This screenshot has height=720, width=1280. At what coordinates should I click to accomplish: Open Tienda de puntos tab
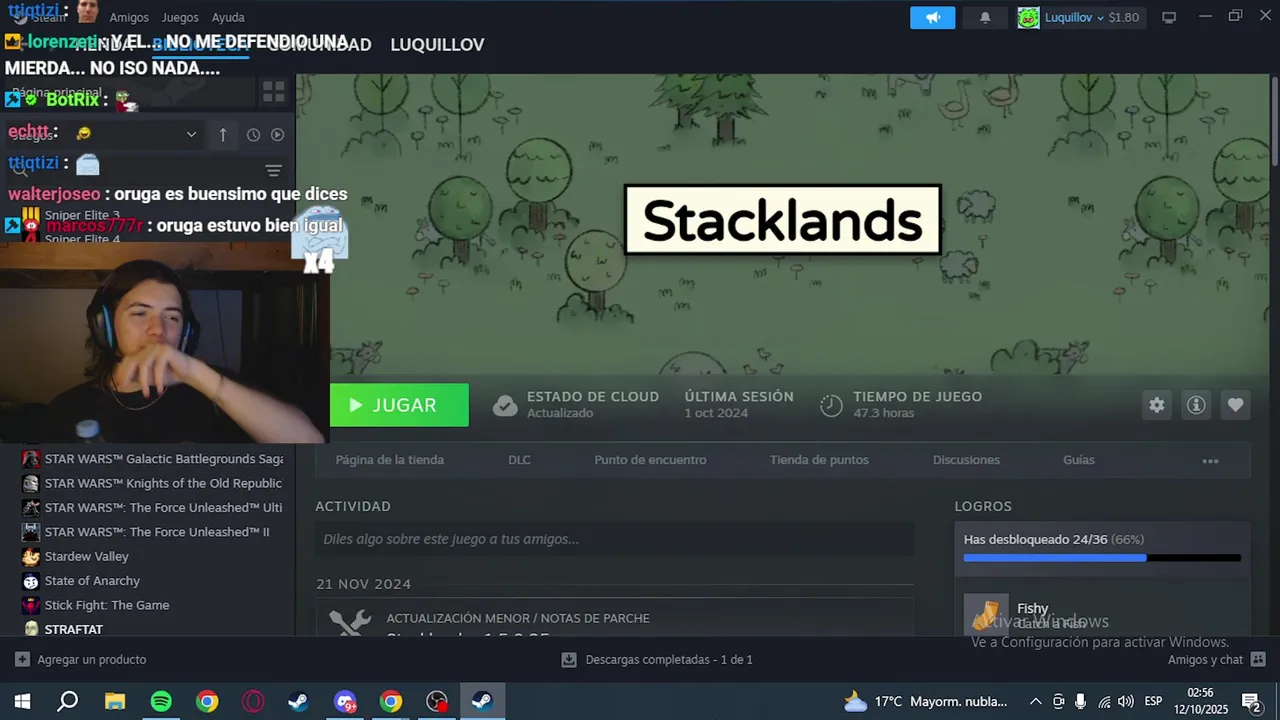(819, 460)
